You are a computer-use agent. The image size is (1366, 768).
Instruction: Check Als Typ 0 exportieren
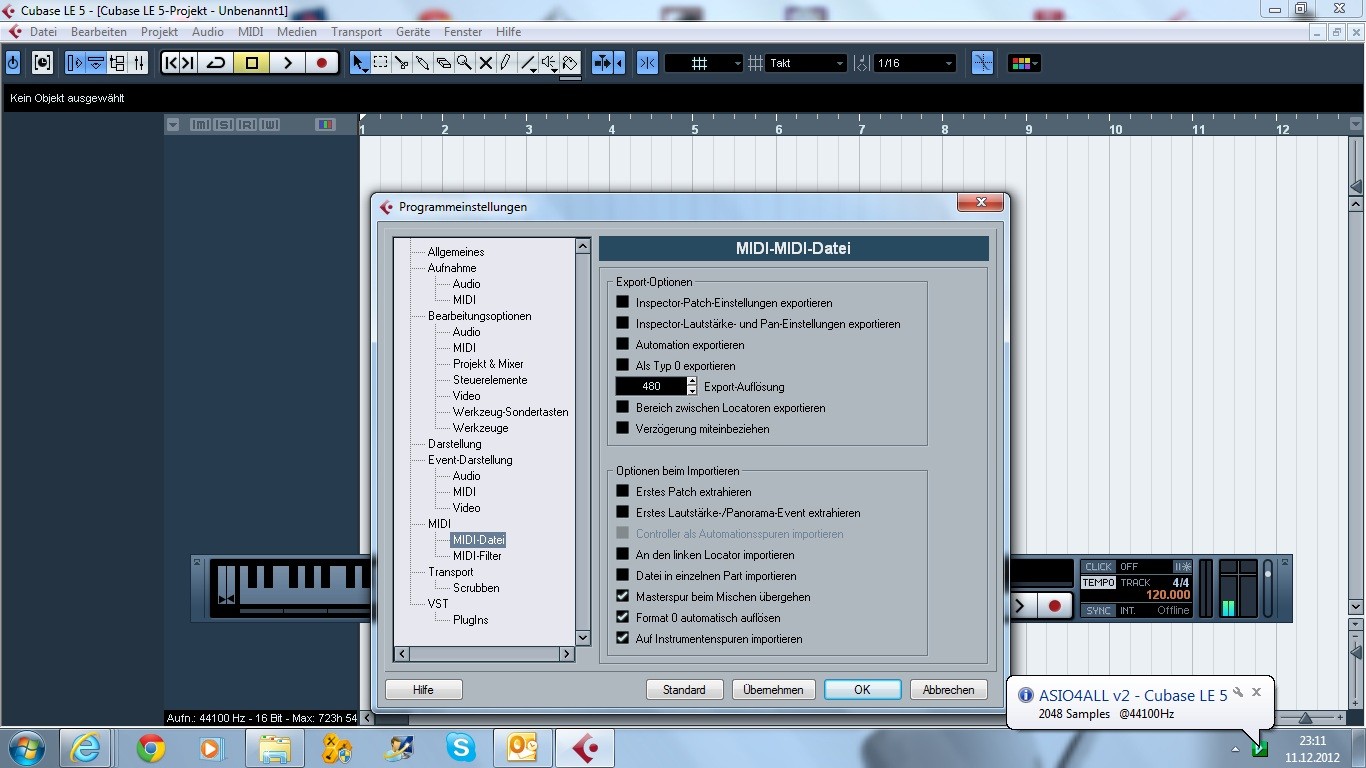[623, 365]
